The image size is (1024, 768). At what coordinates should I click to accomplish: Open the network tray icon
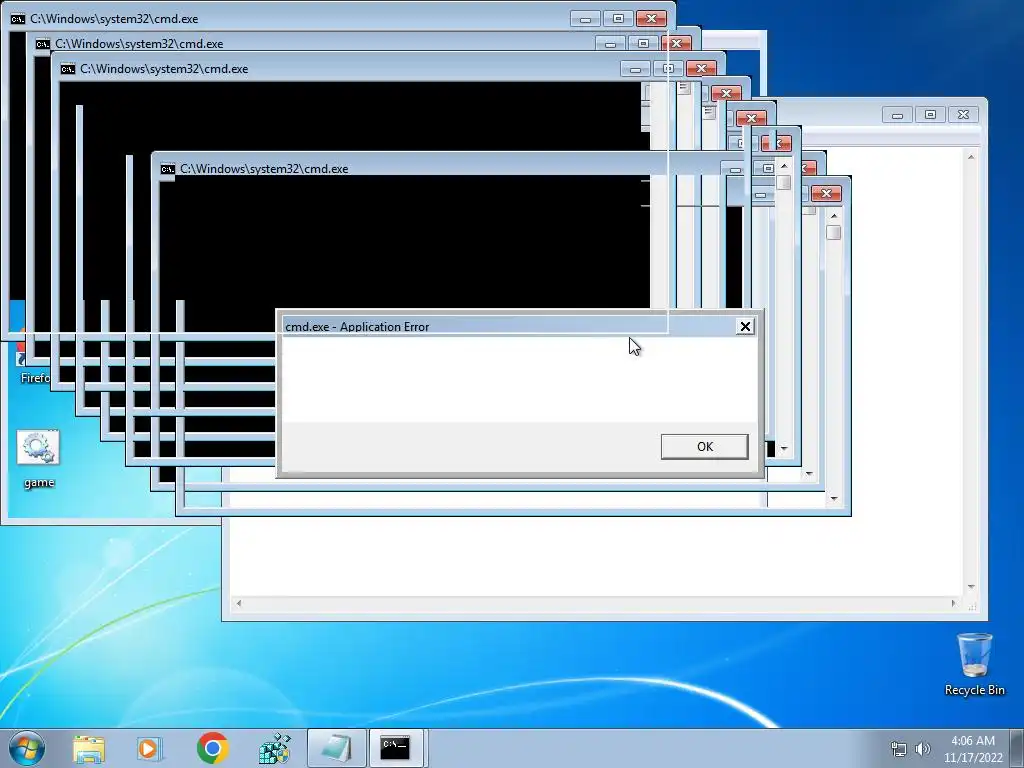pyautogui.click(x=899, y=749)
